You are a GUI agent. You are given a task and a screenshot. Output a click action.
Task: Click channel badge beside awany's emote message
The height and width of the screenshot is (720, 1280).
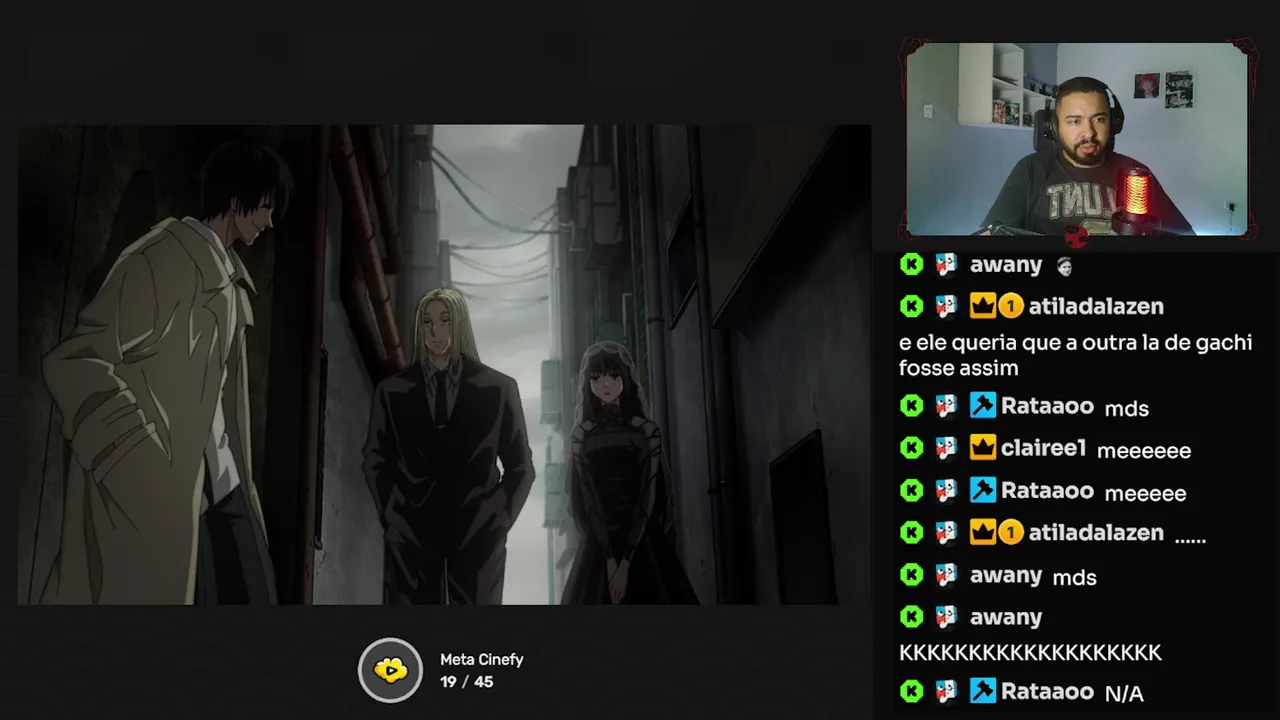point(946,265)
